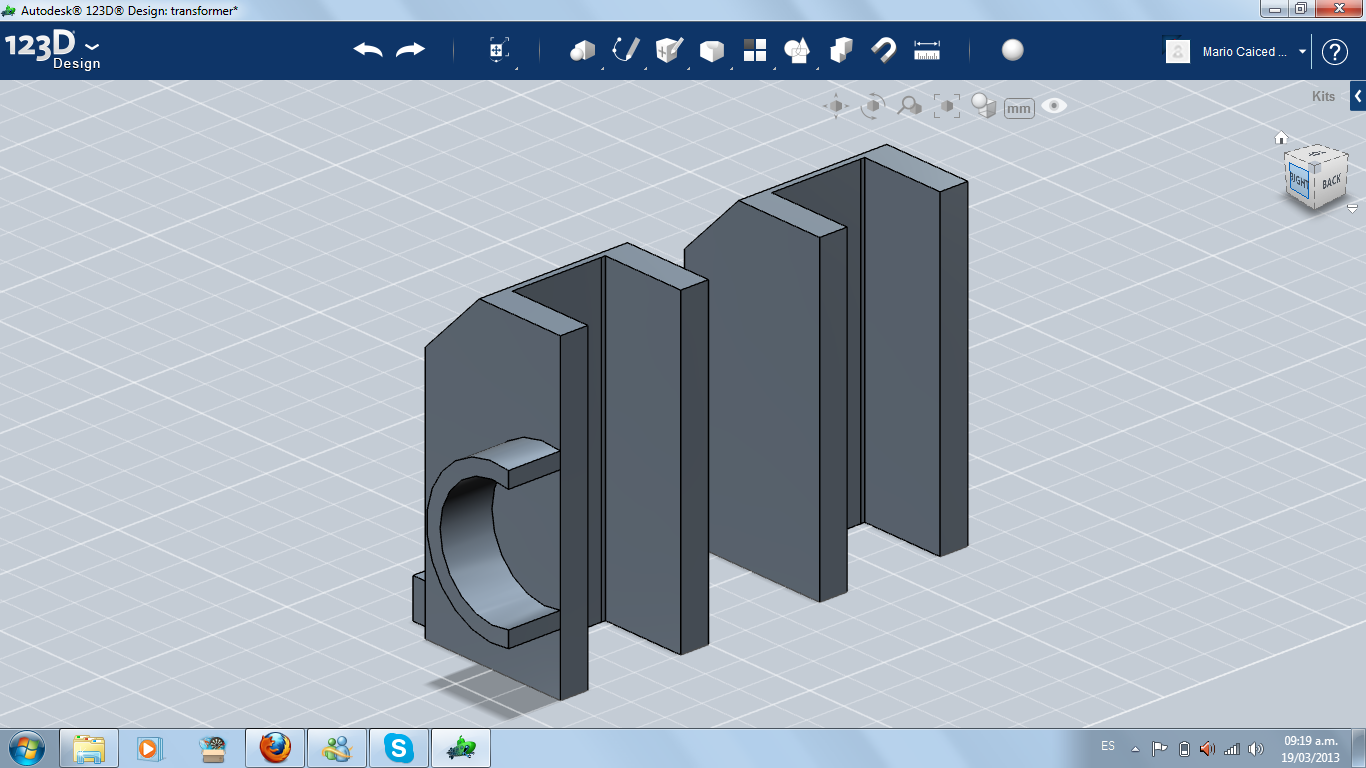
Task: Click the 123D Design taskbar button
Action: coord(461,748)
